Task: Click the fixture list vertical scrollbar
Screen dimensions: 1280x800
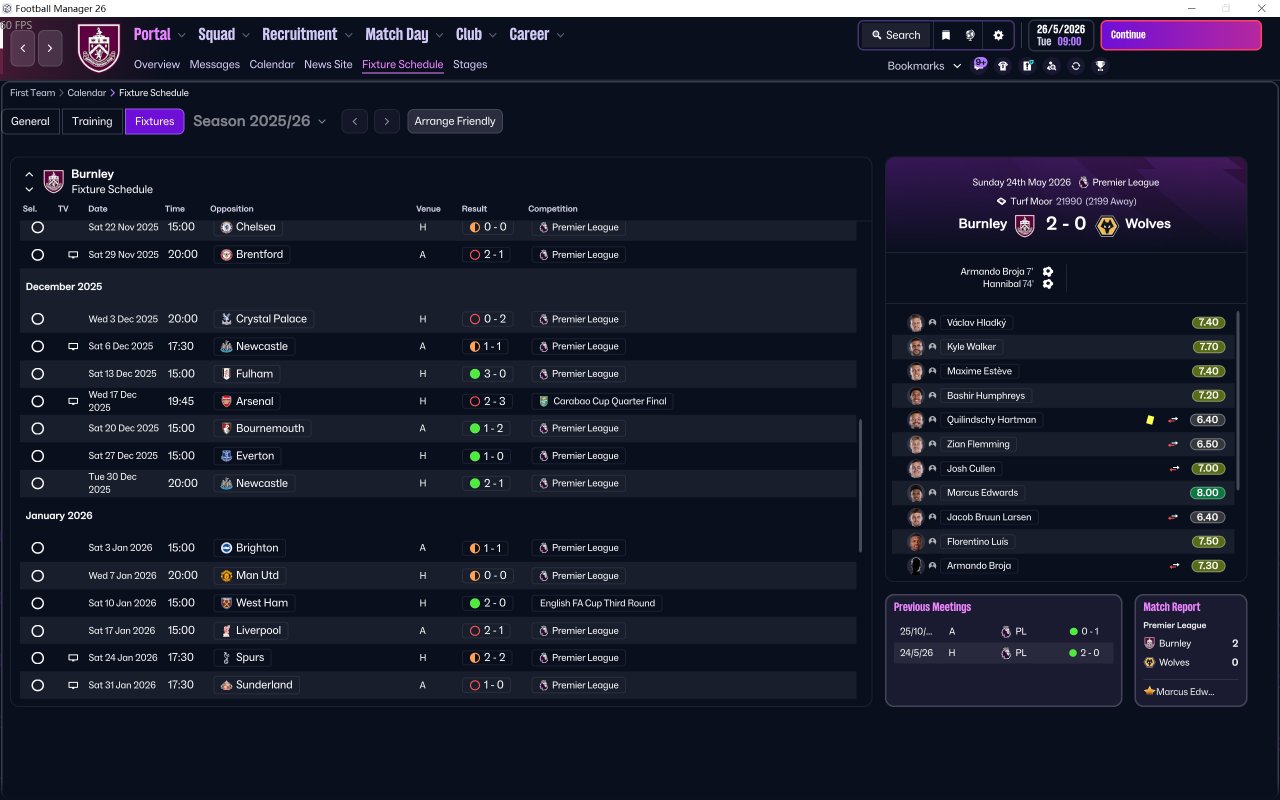Action: pyautogui.click(x=860, y=485)
